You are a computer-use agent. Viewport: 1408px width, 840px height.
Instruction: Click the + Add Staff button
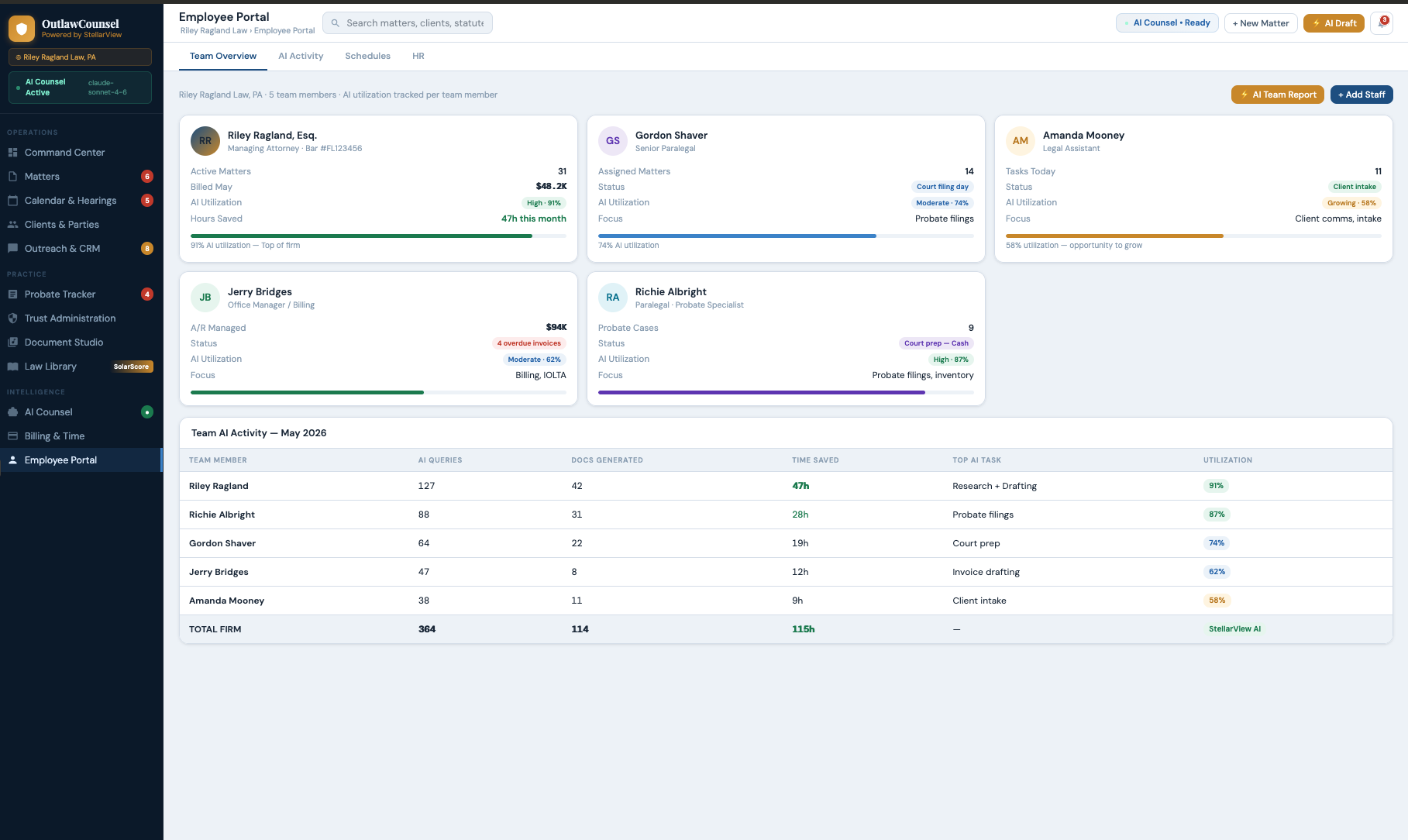tap(1361, 94)
